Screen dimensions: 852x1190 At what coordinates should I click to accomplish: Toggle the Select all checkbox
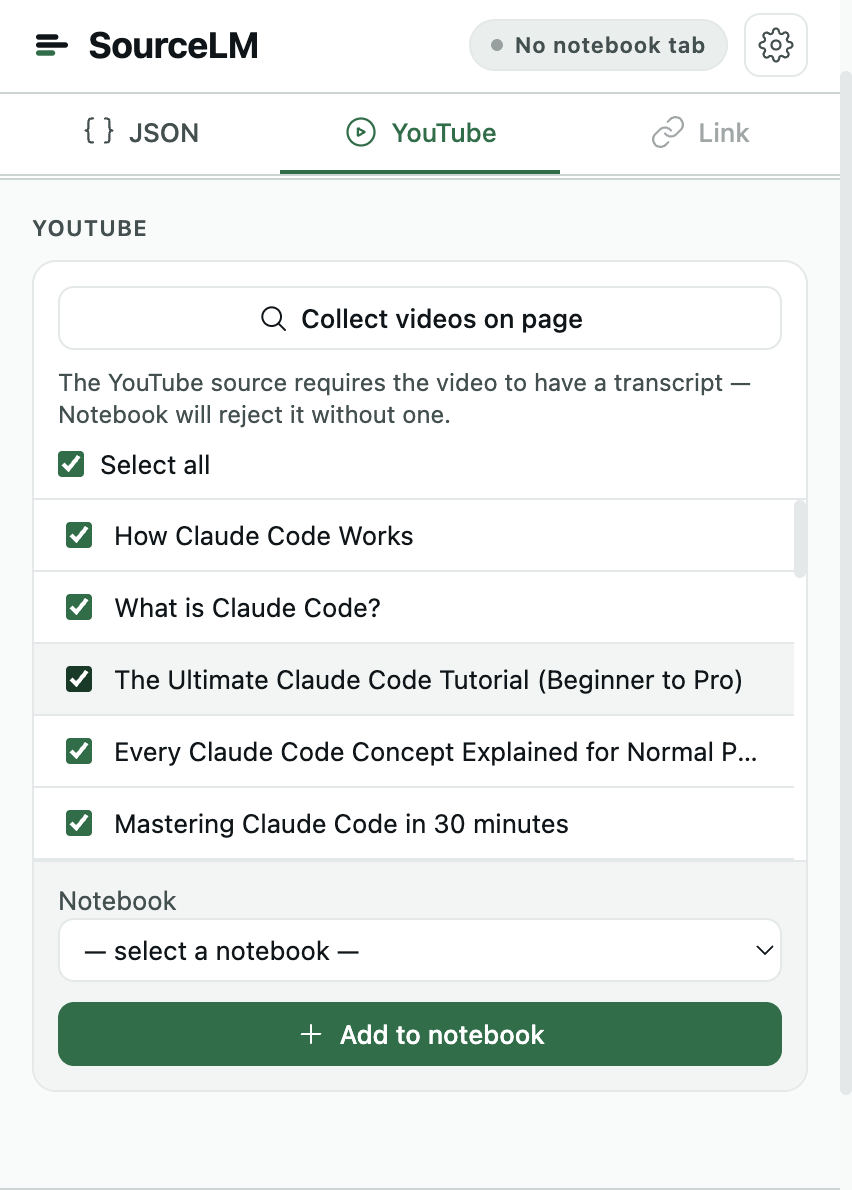pos(71,464)
